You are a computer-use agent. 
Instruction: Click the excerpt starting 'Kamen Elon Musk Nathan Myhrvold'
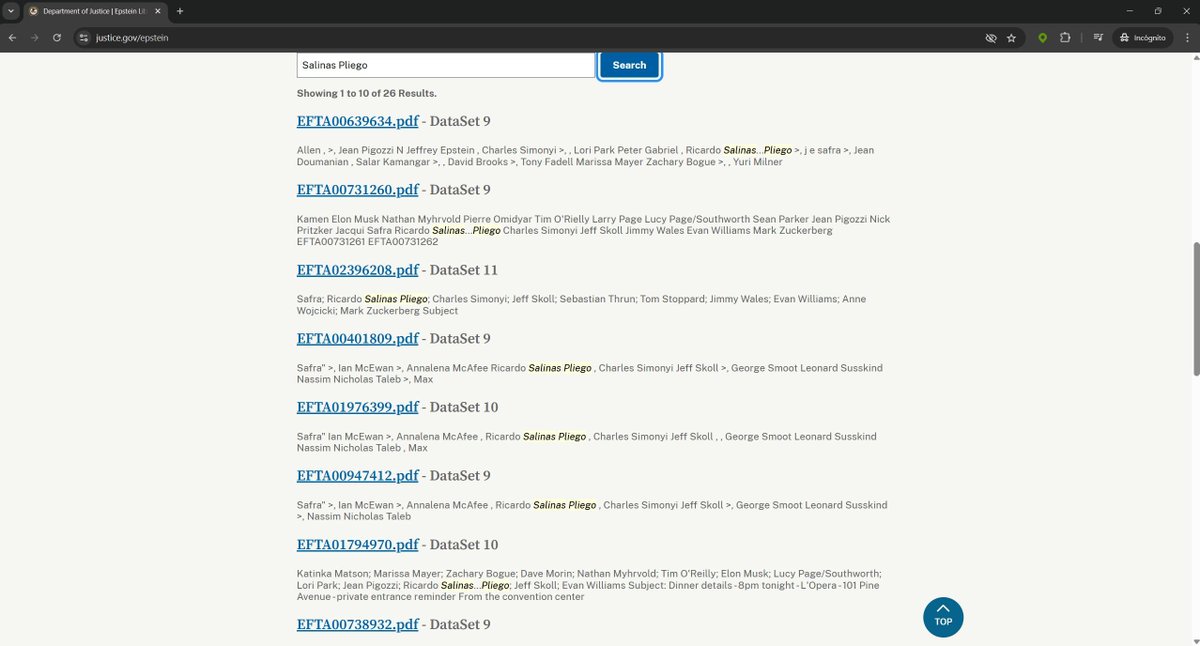tap(593, 230)
